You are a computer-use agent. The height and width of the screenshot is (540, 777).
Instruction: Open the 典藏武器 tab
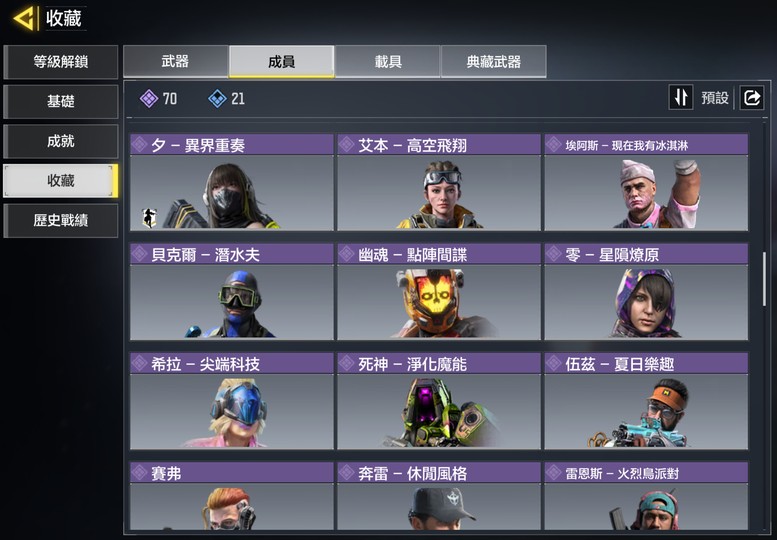(494, 61)
